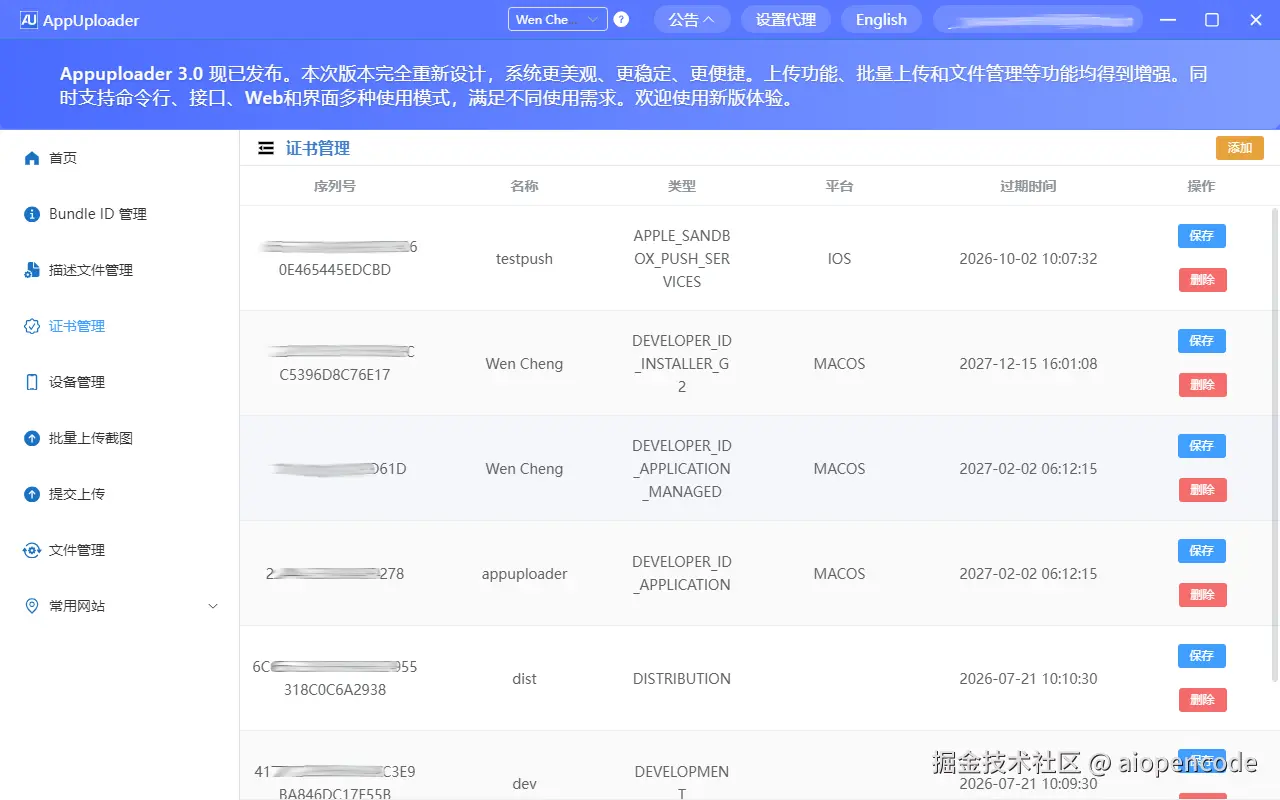Collapse the 公告 announcement panel
The width and height of the screenshot is (1280, 800).
point(692,18)
